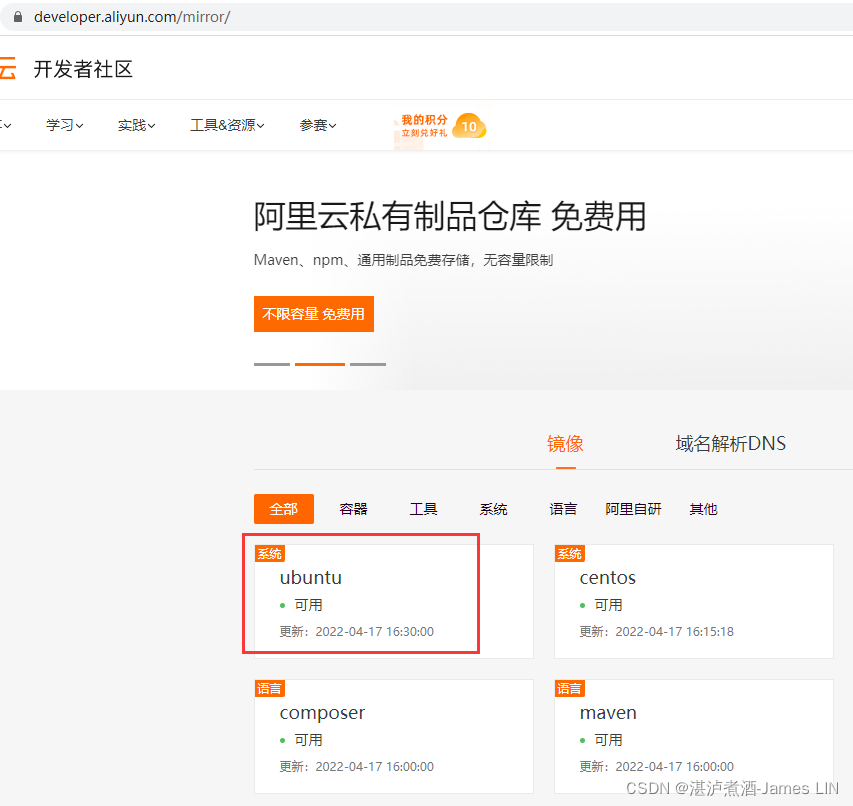Image resolution: width=853 pixels, height=806 pixels.
Task: Expand the 学习 navigation dropdown
Action: [63, 124]
